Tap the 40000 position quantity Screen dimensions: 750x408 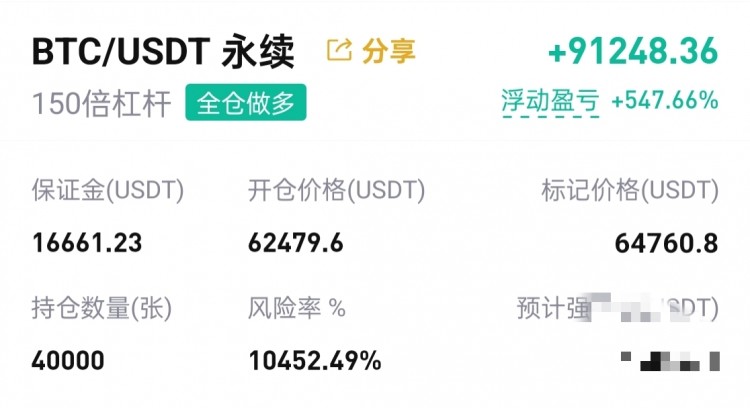click(x=68, y=360)
